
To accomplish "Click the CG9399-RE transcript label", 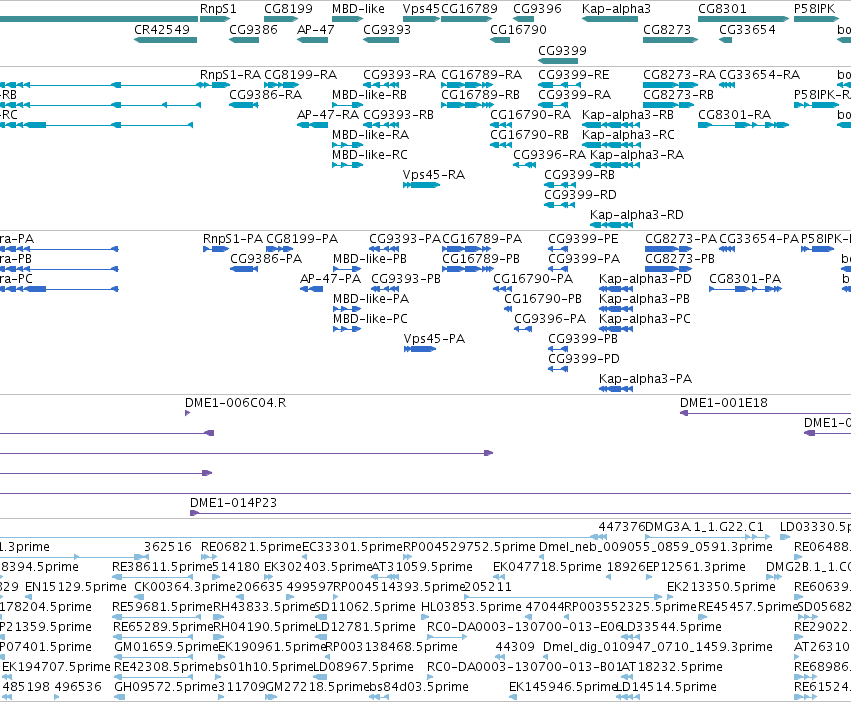I will click(x=574, y=74).
